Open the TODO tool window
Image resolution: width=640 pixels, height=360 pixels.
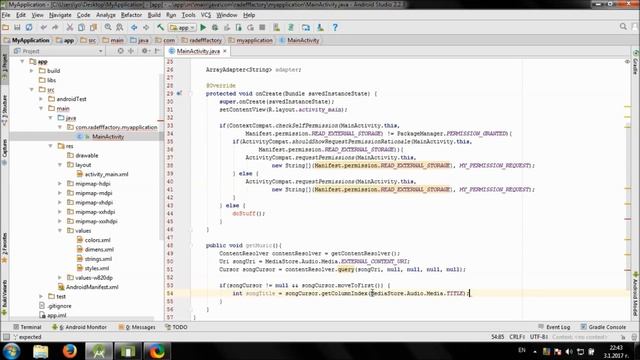176,327
